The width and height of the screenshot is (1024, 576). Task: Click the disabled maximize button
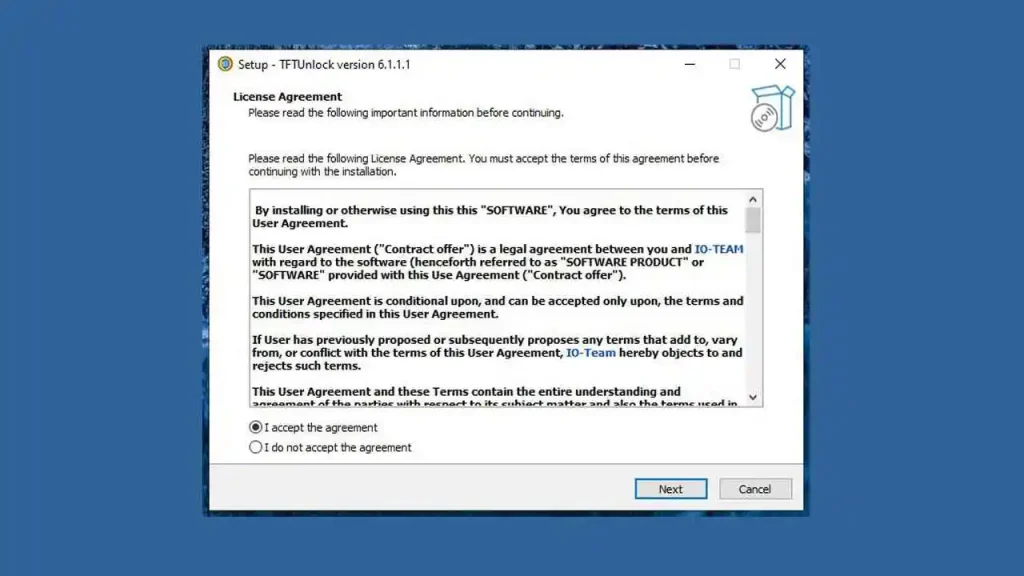[735, 64]
